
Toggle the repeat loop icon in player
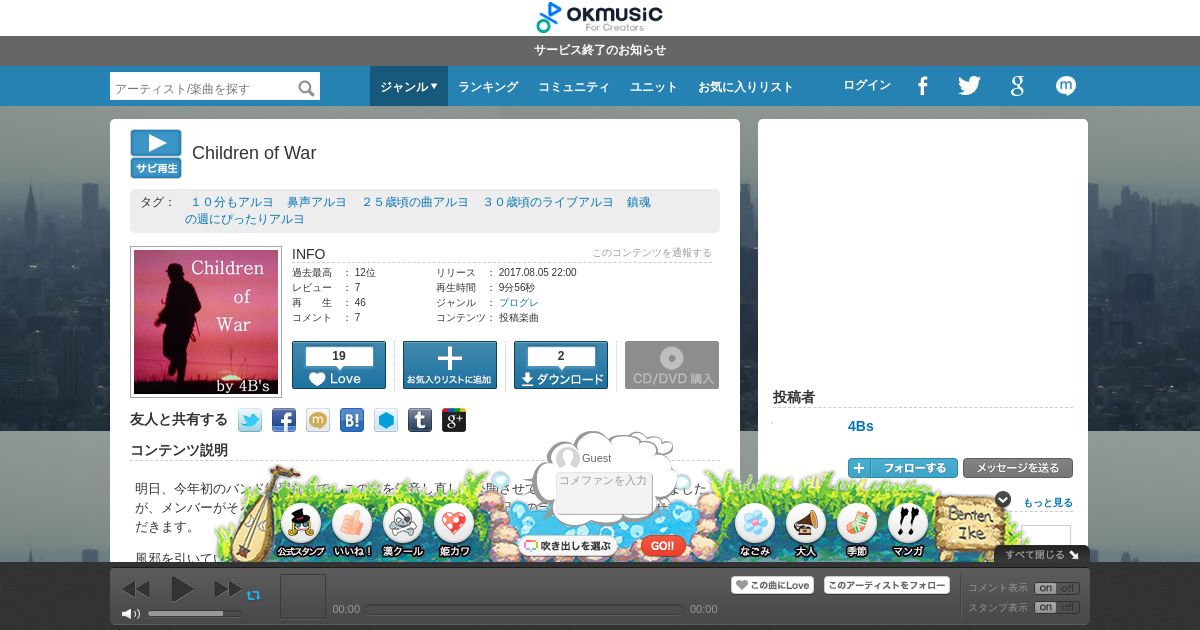pyautogui.click(x=254, y=595)
